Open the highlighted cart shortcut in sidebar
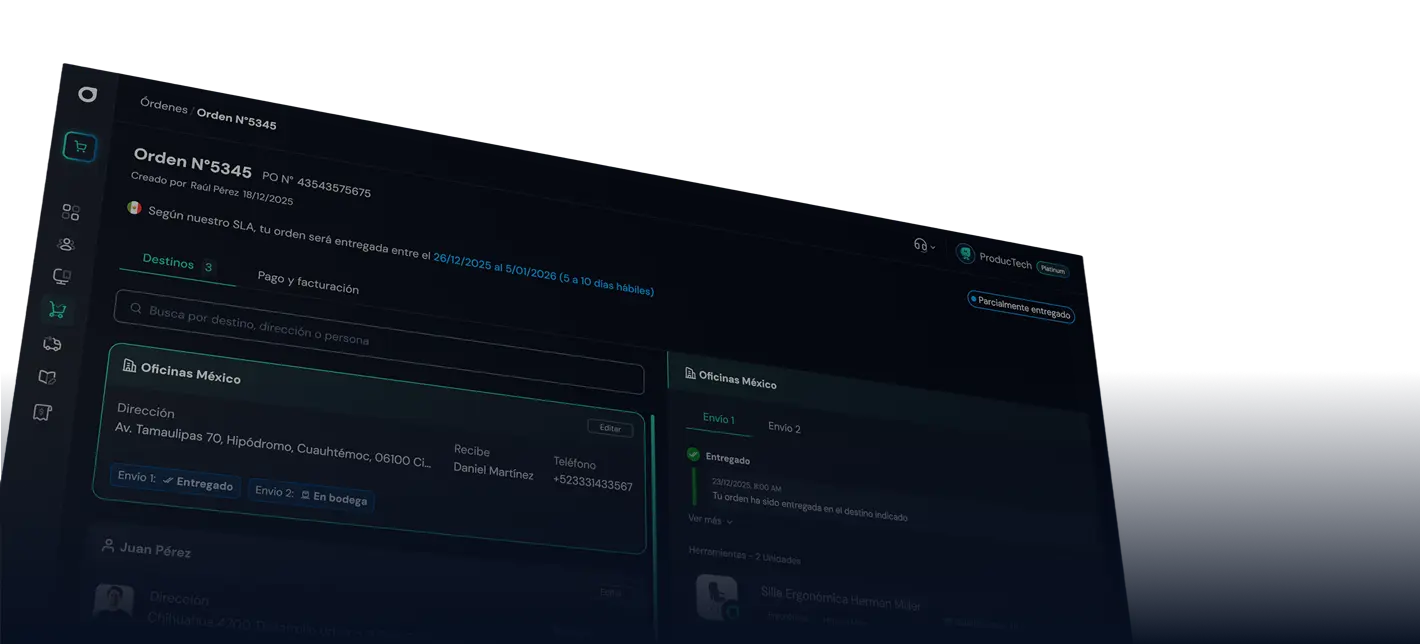The width and height of the screenshot is (1420, 644). (80, 147)
